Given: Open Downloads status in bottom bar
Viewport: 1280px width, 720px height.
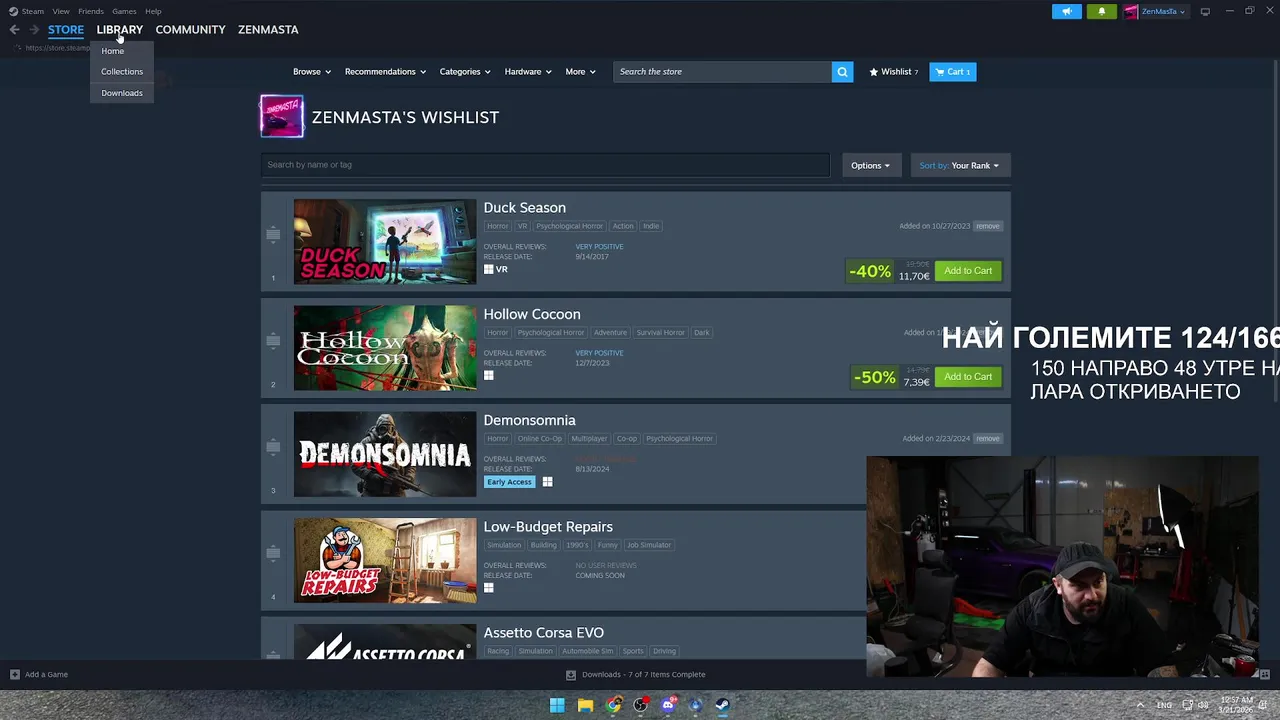Looking at the screenshot, I should (636, 675).
